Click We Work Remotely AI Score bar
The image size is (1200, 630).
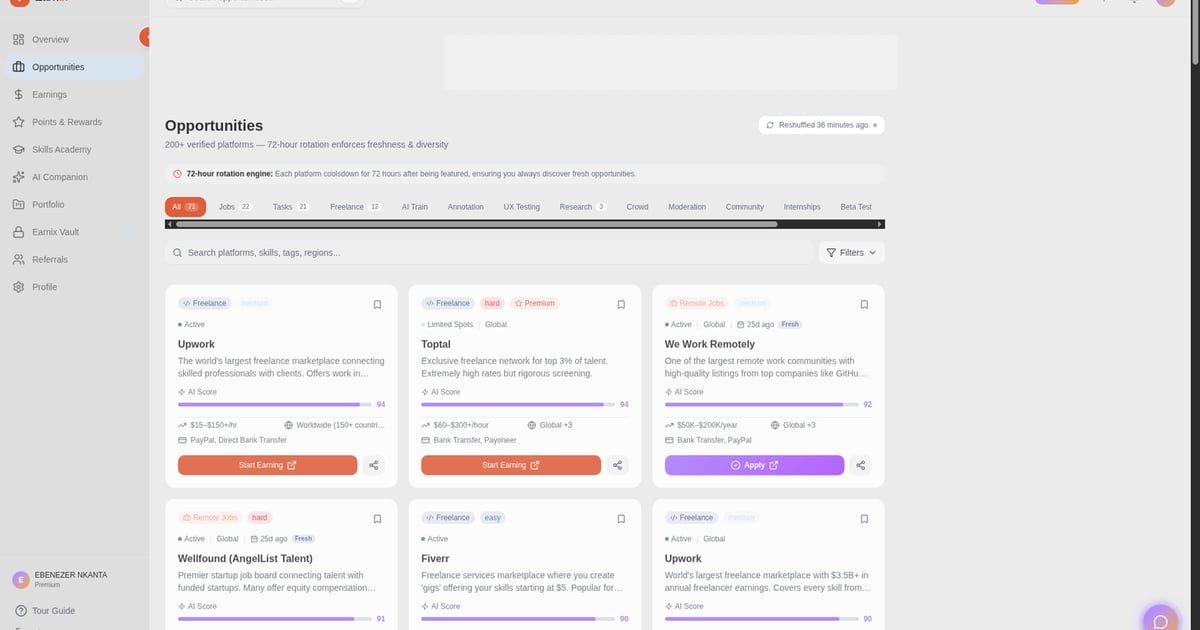pos(762,404)
